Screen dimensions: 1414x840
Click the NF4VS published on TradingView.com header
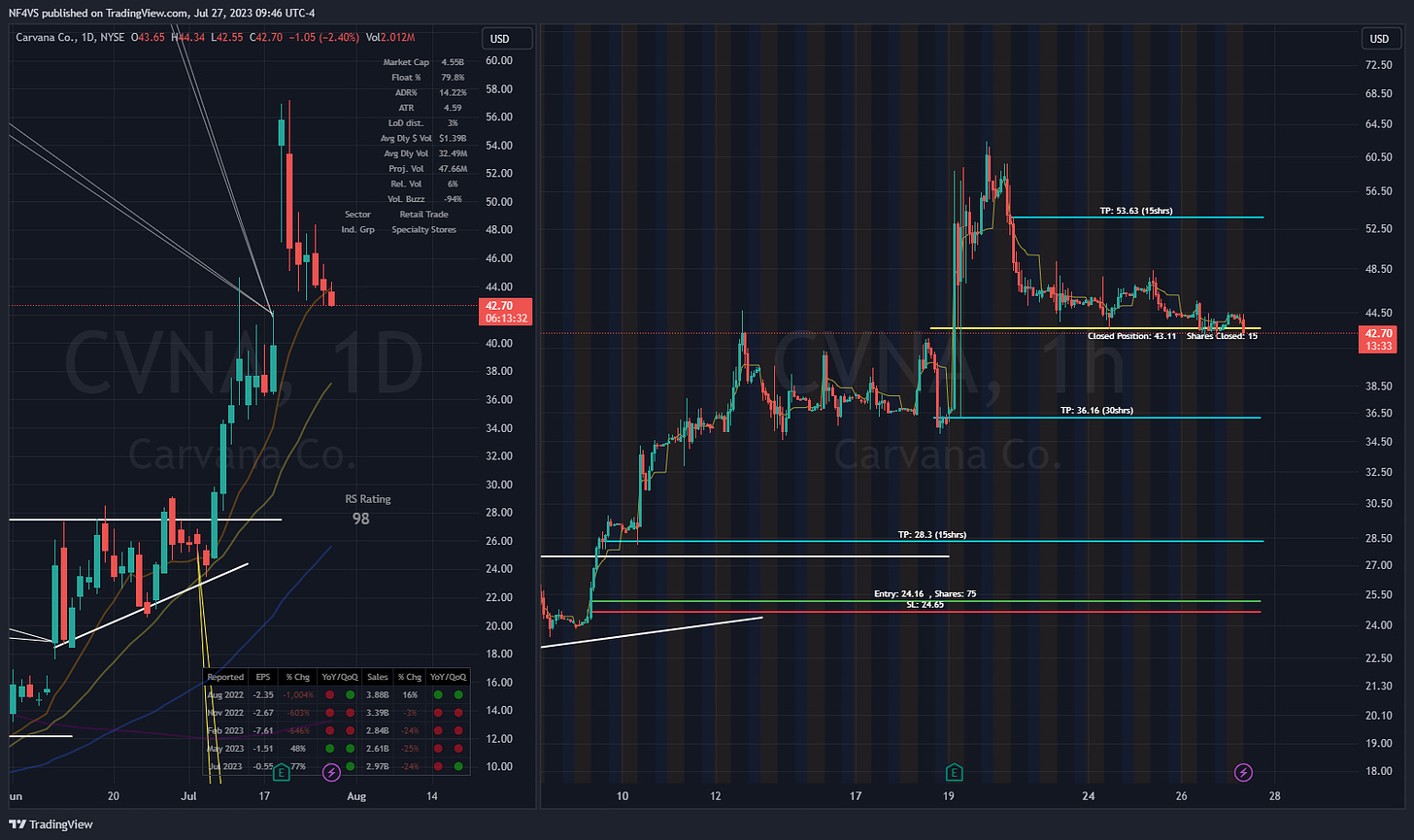[x=160, y=12]
